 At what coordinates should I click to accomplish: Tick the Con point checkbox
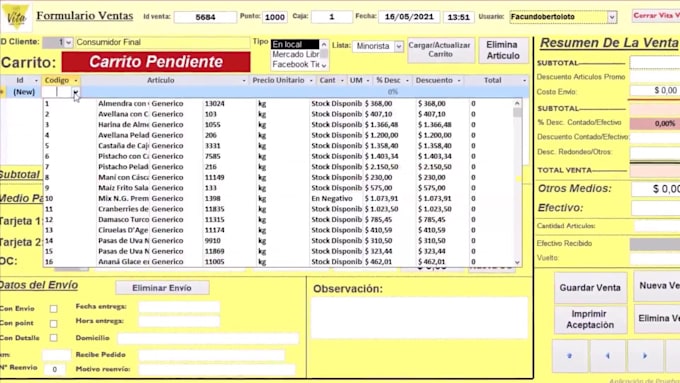(53, 324)
